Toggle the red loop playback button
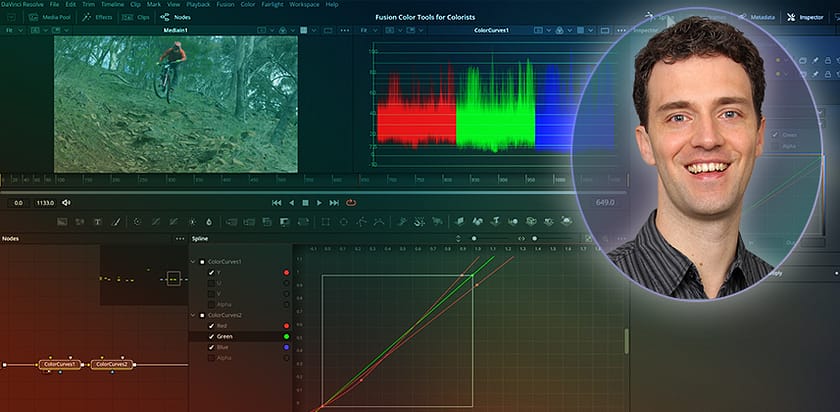Image resolution: width=840 pixels, height=412 pixels. (x=351, y=203)
